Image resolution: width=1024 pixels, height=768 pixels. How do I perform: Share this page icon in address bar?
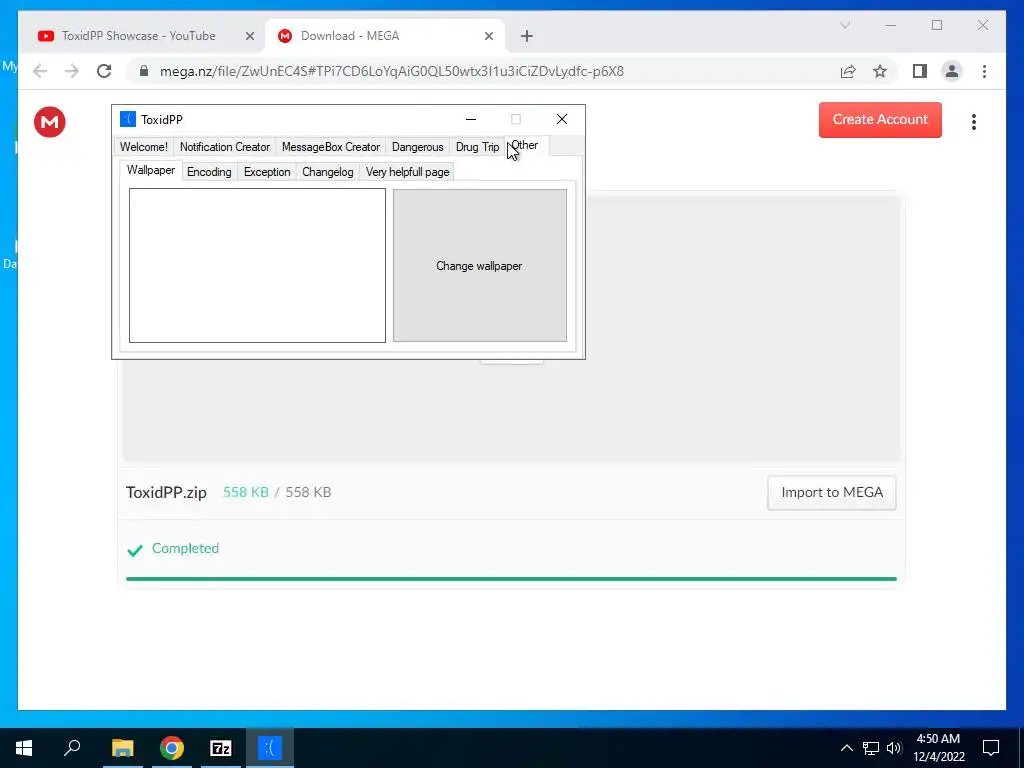848,71
